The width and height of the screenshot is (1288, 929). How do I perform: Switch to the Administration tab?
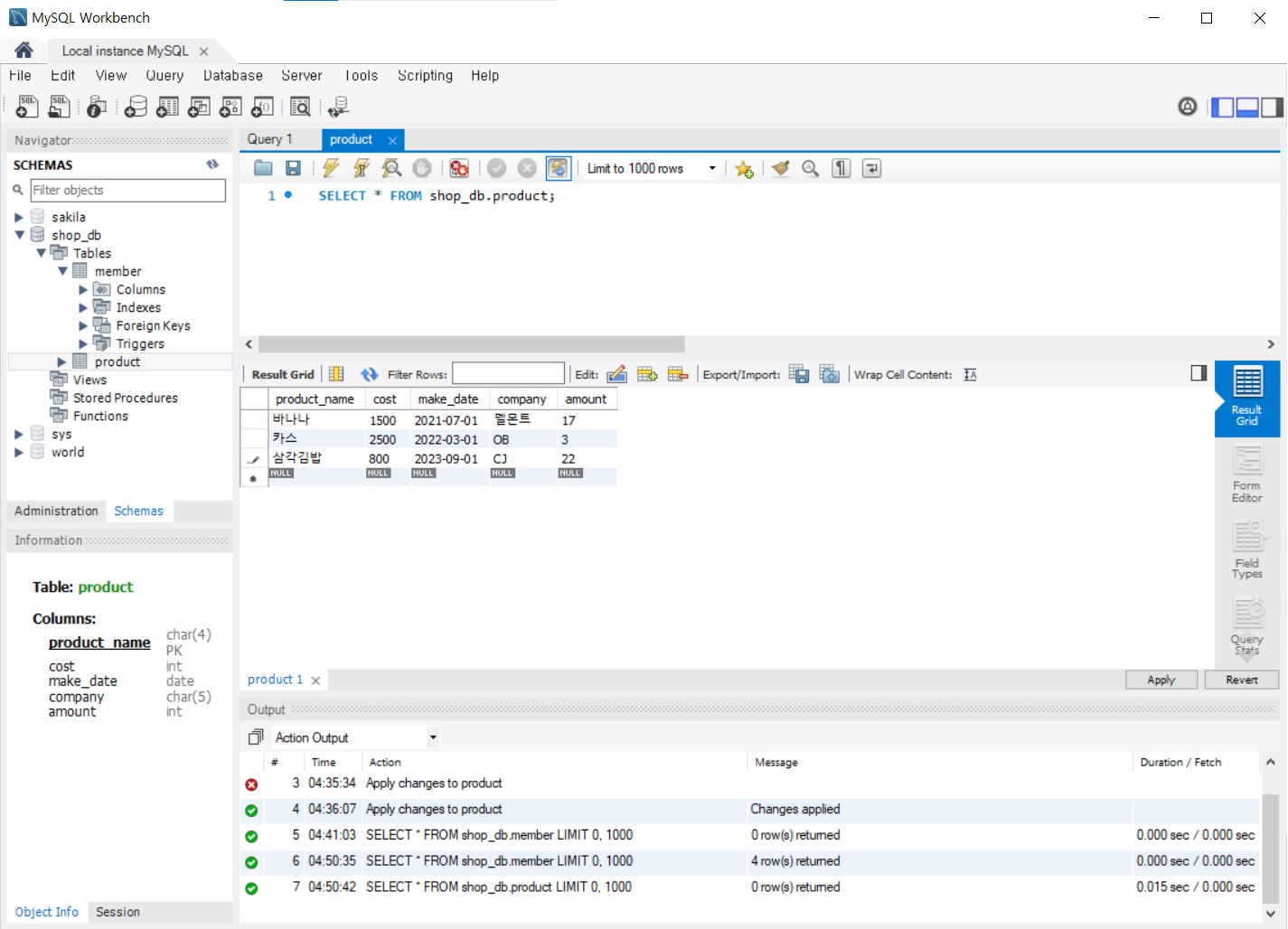pyautogui.click(x=56, y=511)
